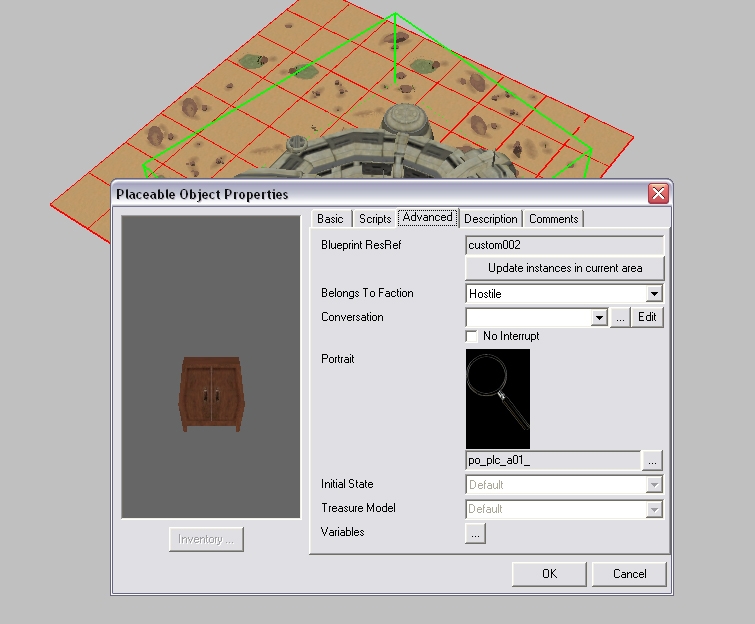Click the magnifying glass portrait image

click(498, 399)
